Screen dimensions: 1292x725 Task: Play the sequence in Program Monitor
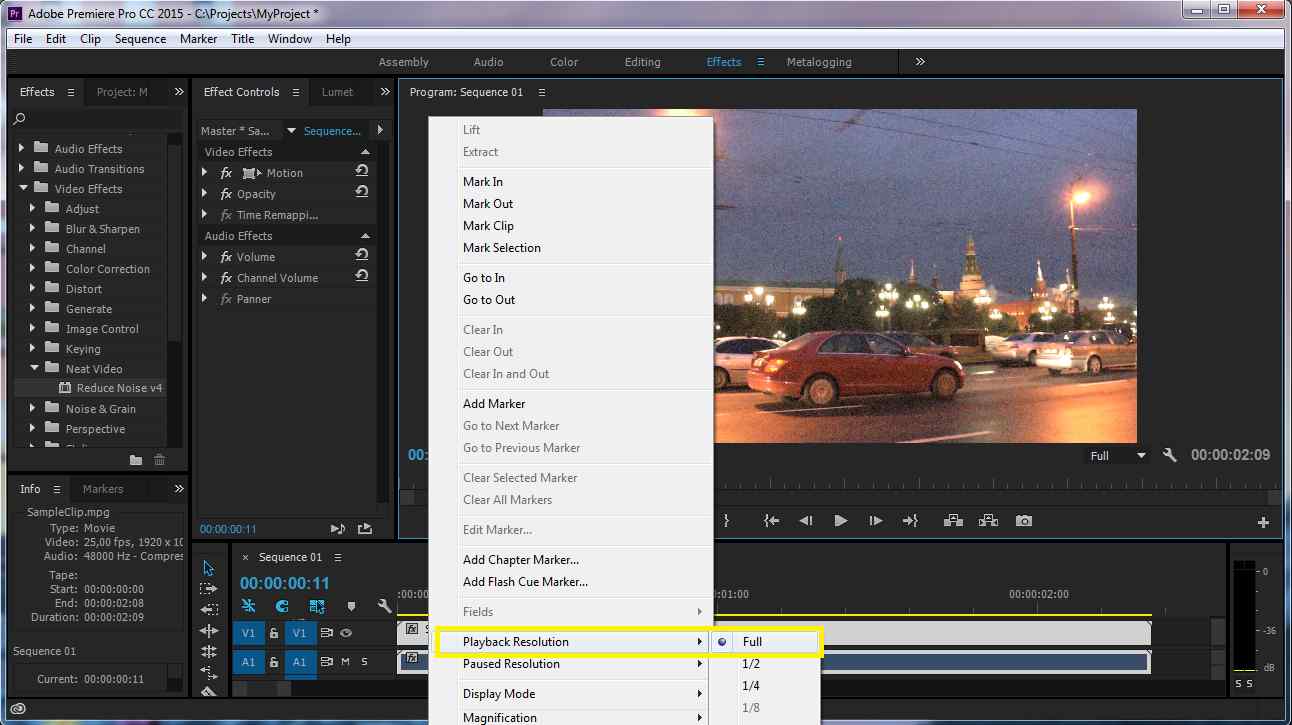[x=840, y=521]
